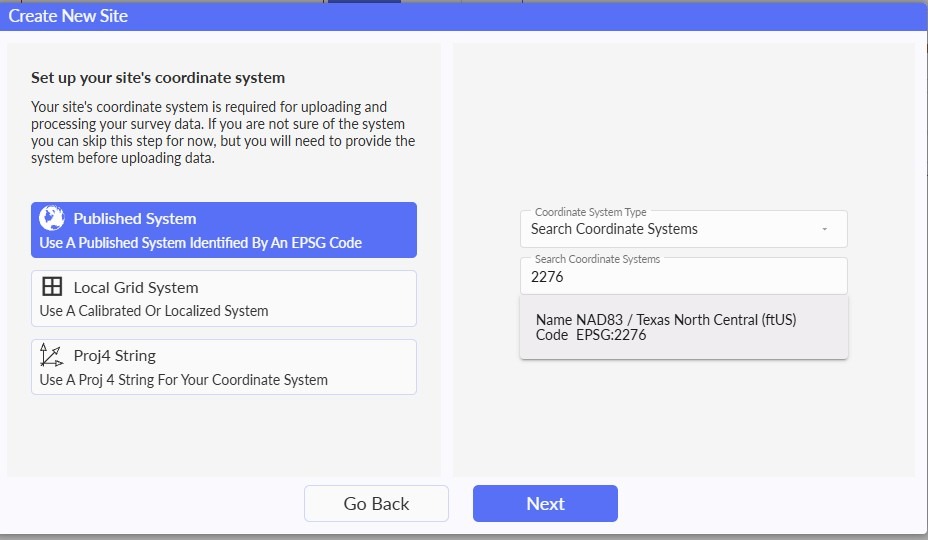Click the 'Set up your site's coordinate system' heading
Image resolution: width=928 pixels, height=540 pixels.
coord(158,78)
